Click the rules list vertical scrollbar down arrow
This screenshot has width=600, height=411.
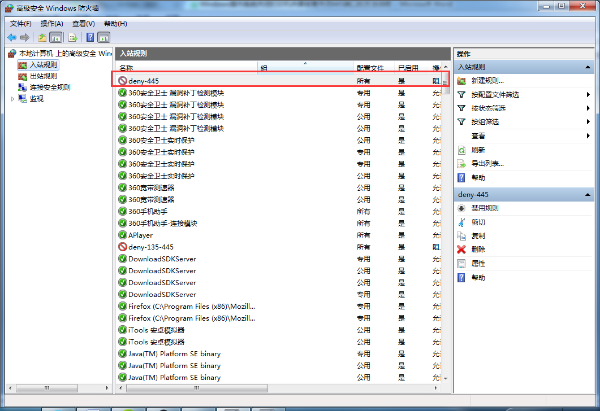[x=445, y=378]
